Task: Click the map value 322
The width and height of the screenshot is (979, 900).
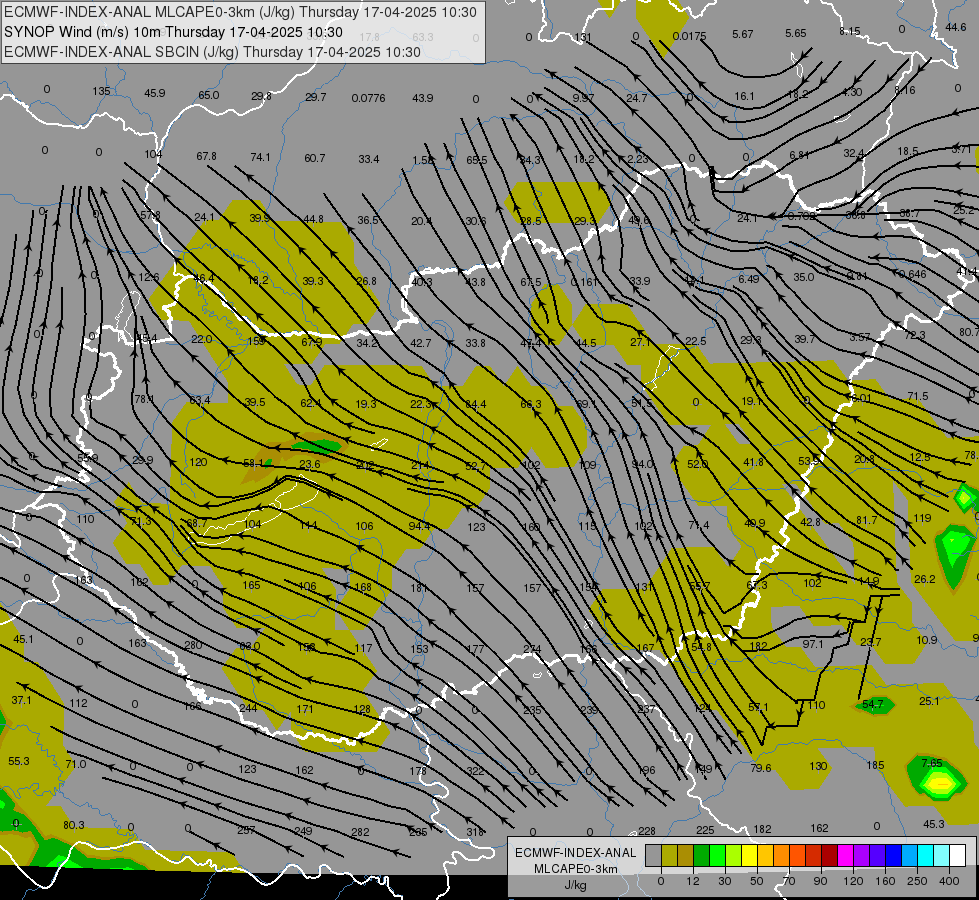Action: pyautogui.click(x=476, y=771)
